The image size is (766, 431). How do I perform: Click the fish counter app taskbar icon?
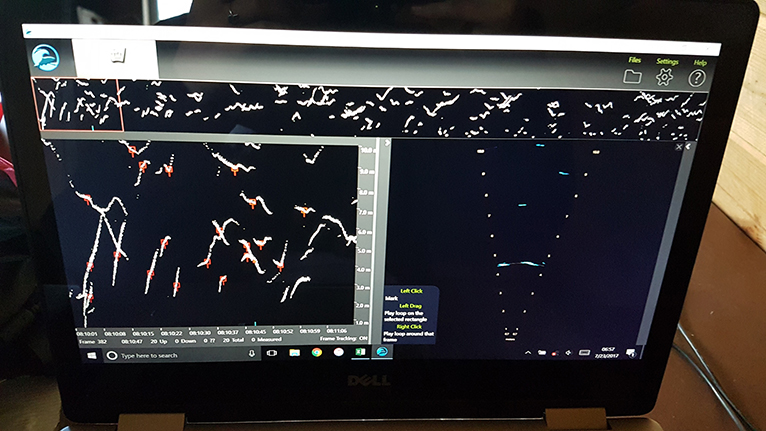point(381,352)
